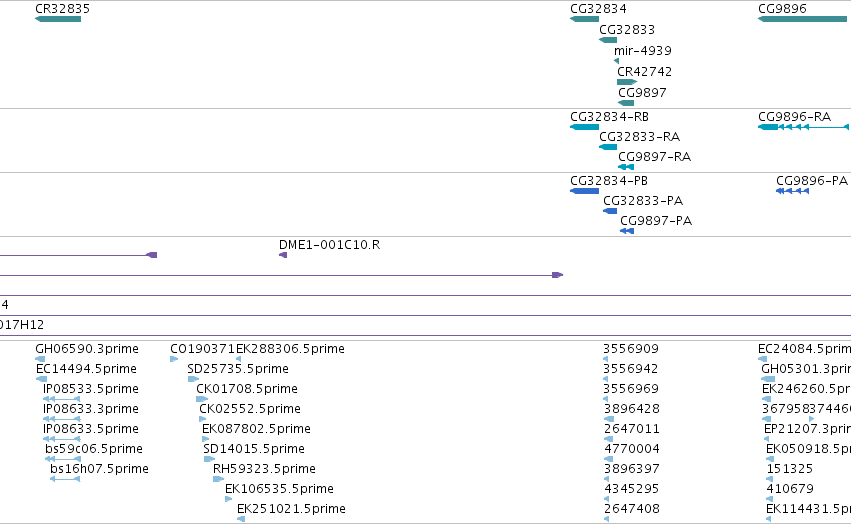The image size is (851, 524).
Task: Select transcript CG9897-RA label
Action: pos(655,156)
